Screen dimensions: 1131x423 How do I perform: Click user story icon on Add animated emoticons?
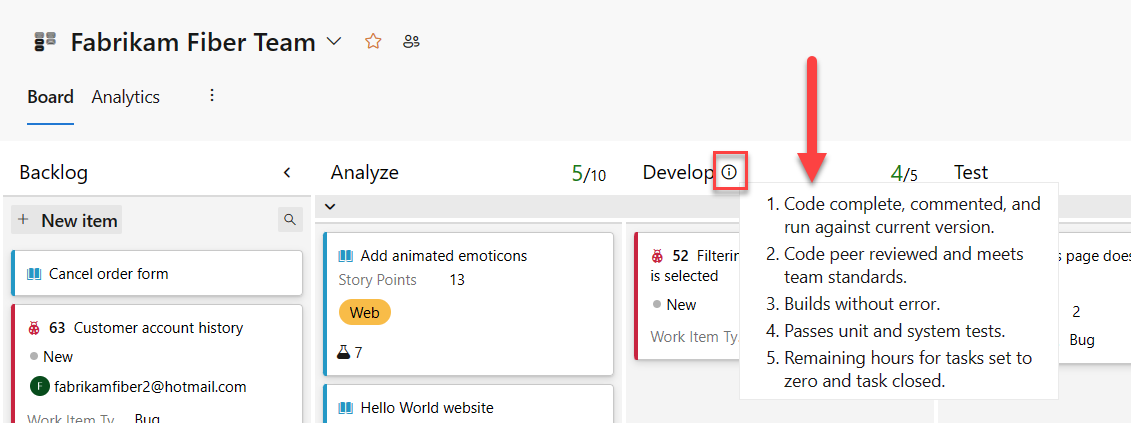point(346,256)
